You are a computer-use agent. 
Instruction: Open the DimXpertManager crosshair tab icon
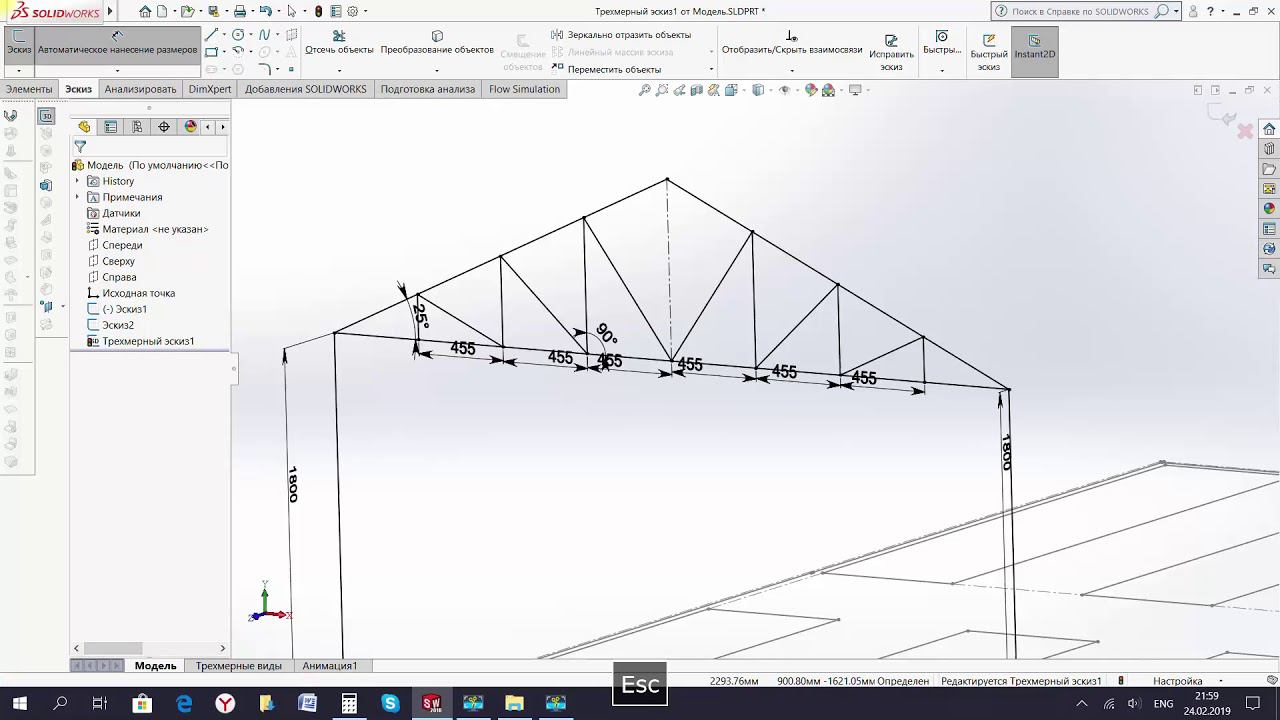tap(164, 127)
